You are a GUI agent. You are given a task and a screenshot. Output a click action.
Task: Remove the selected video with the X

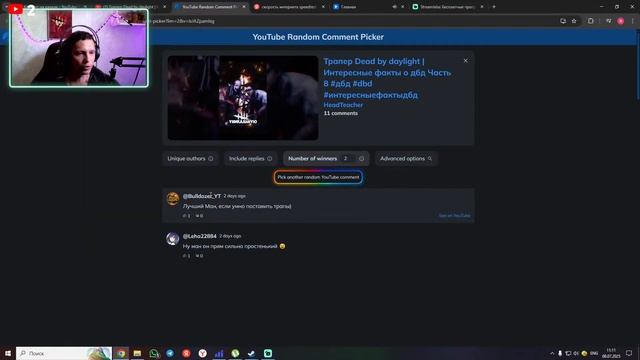[x=465, y=60]
